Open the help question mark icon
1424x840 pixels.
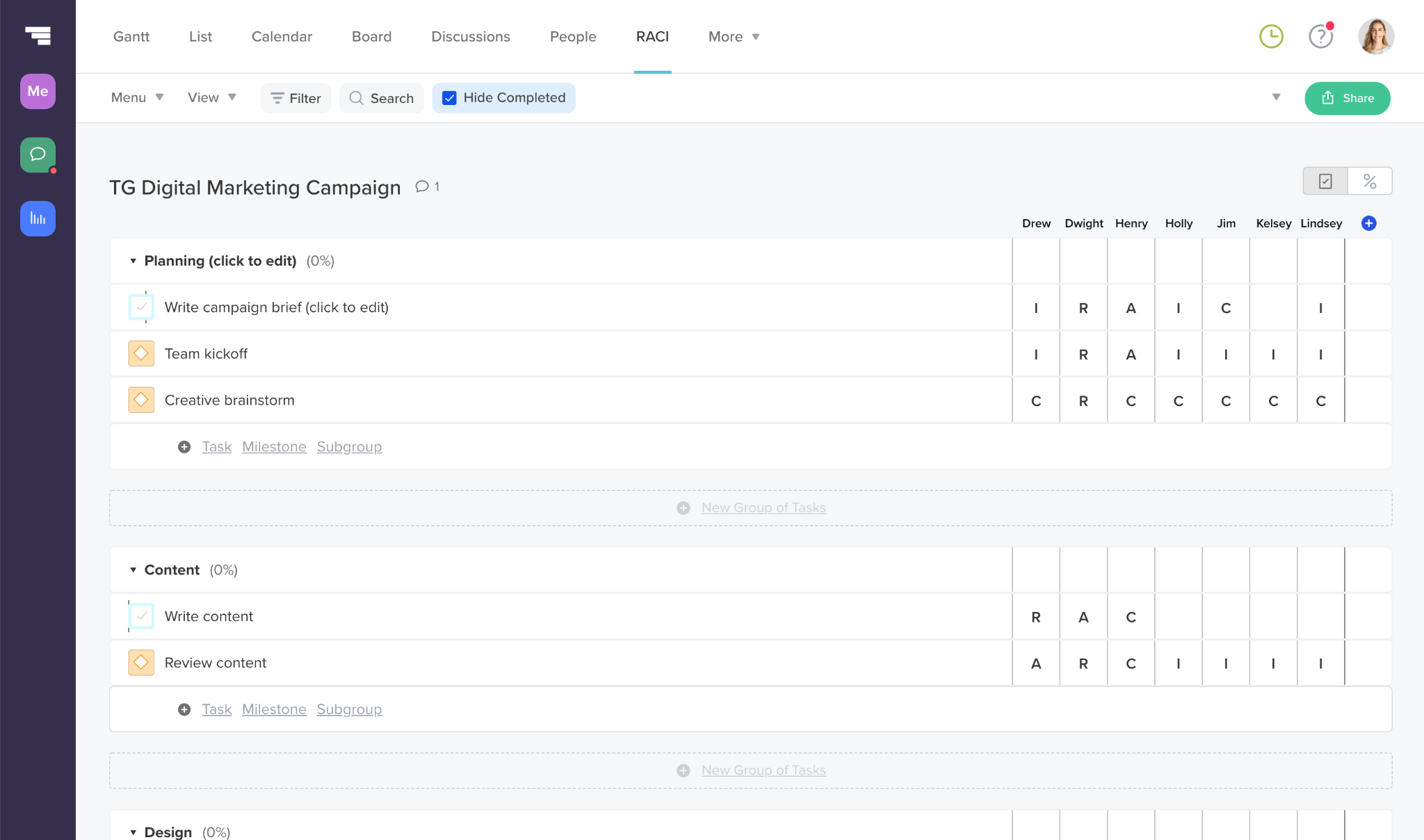(1320, 36)
